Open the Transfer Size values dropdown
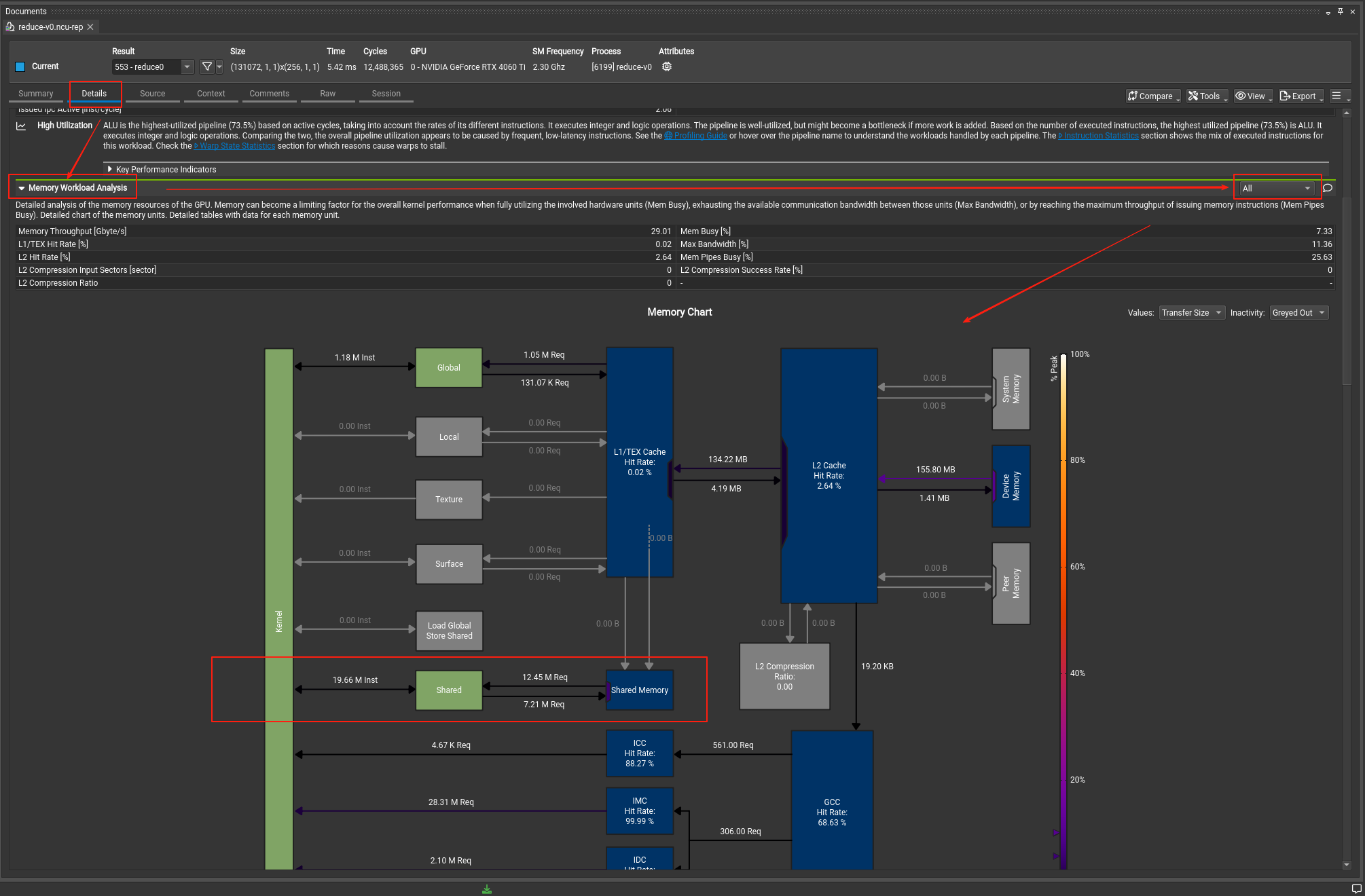 click(1191, 312)
